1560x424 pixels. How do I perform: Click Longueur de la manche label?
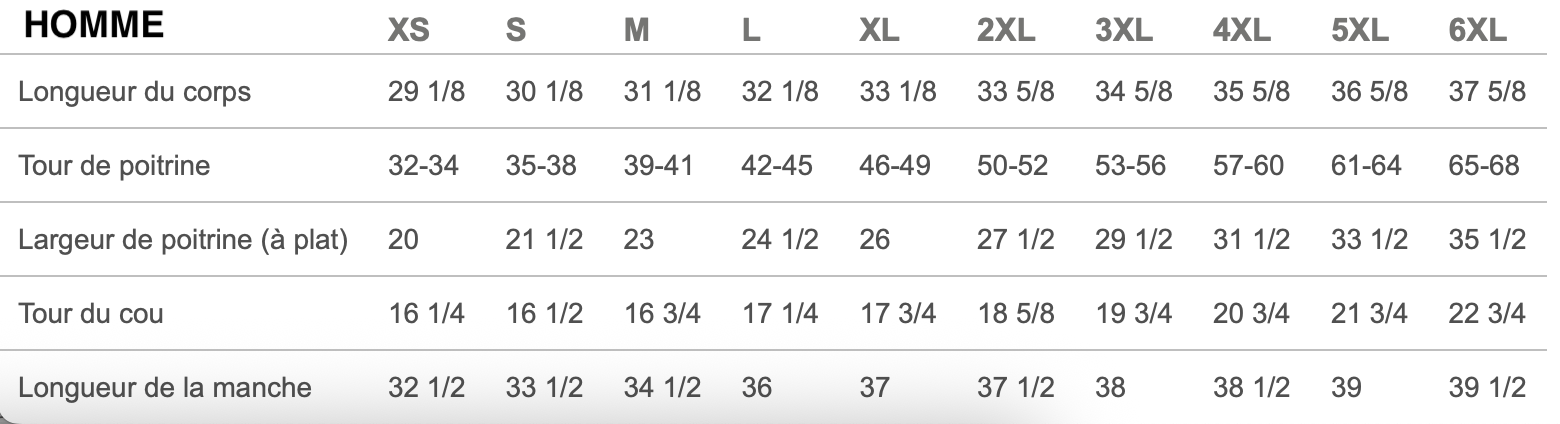tap(165, 386)
